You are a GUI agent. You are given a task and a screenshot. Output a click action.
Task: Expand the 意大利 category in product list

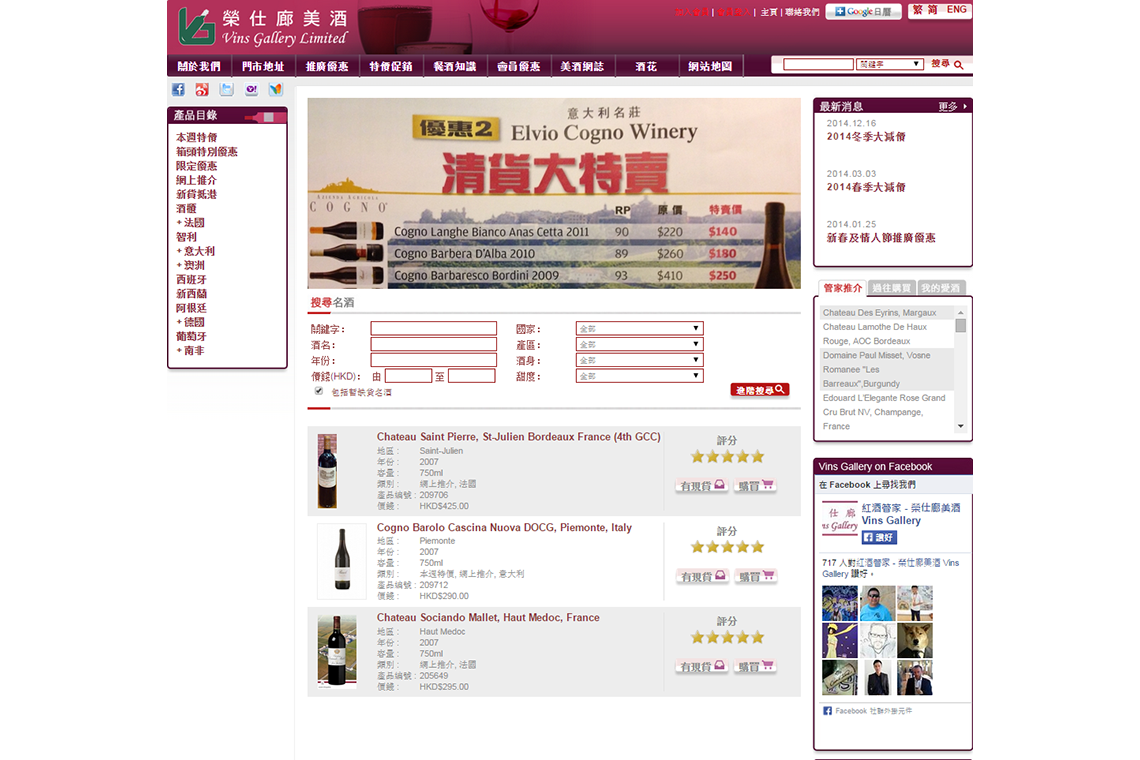point(195,251)
